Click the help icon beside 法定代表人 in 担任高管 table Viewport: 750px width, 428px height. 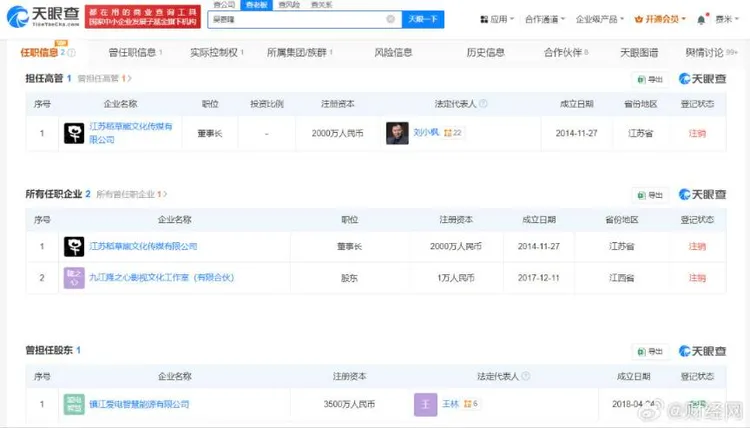click(483, 104)
